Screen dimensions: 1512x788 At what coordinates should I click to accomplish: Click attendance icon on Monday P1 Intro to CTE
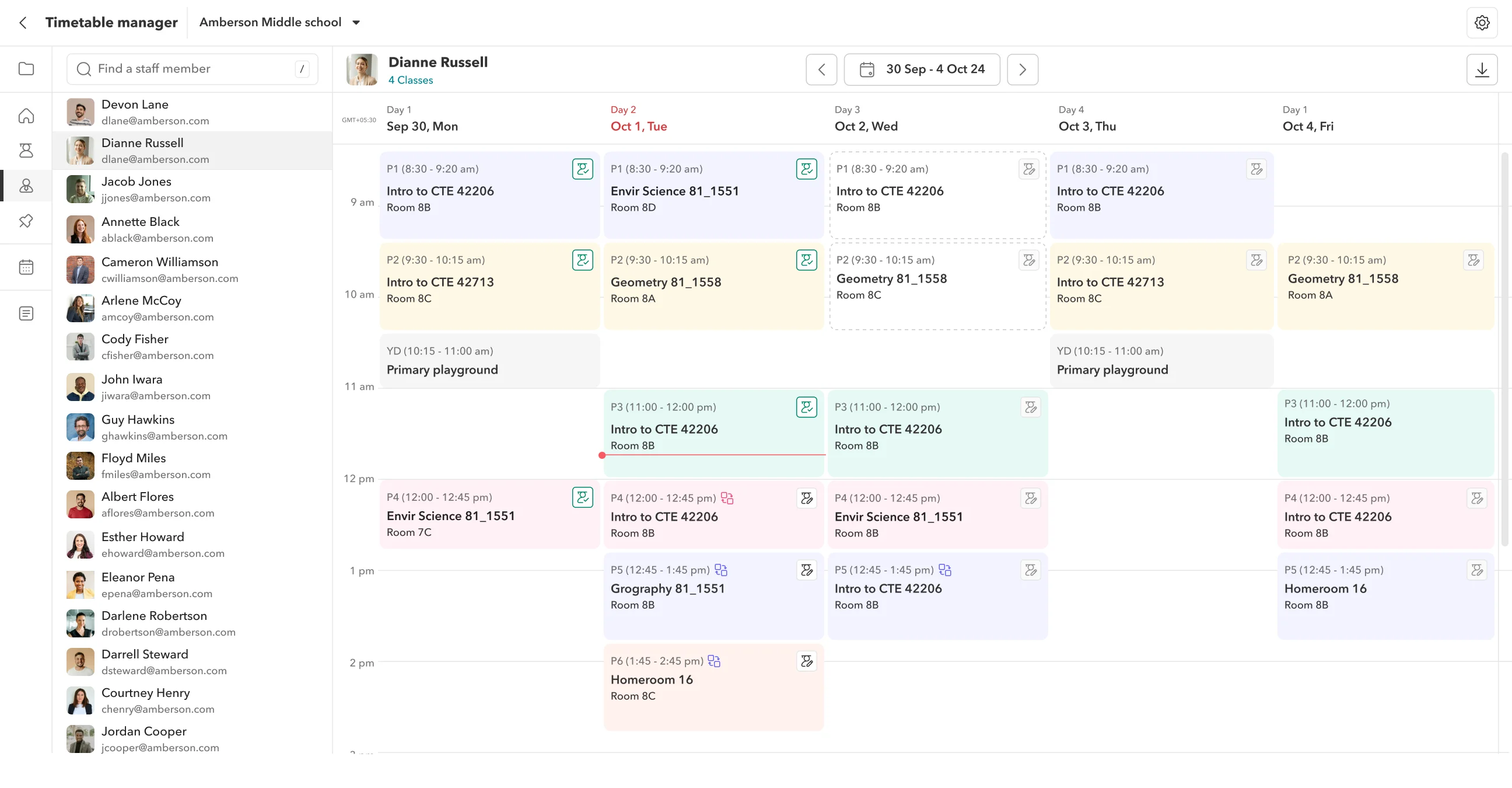pyautogui.click(x=582, y=169)
